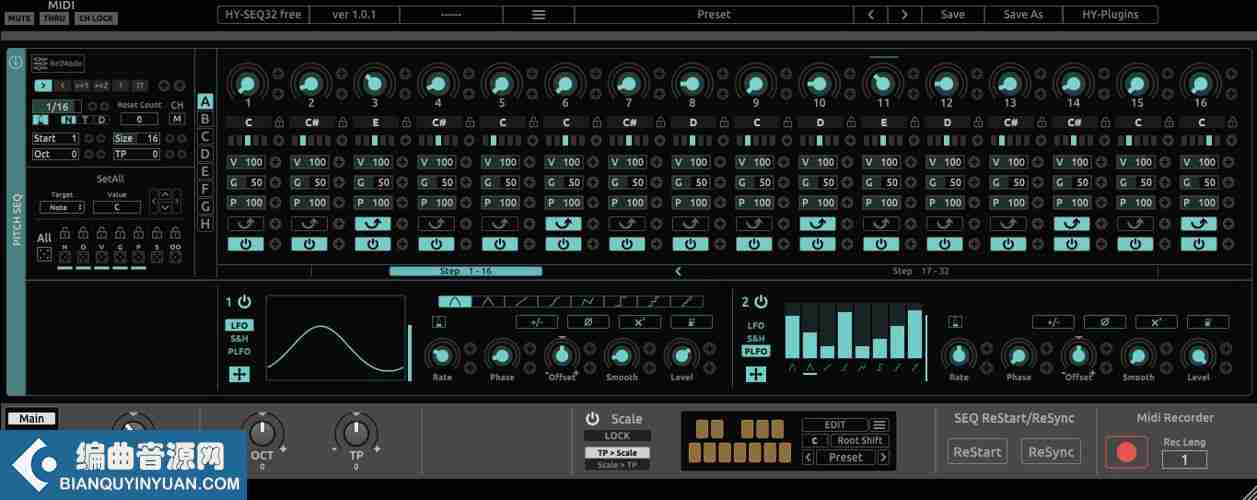Screen dimensions: 1257x500
Task: Click the randomize All dice icon
Action: point(45,256)
